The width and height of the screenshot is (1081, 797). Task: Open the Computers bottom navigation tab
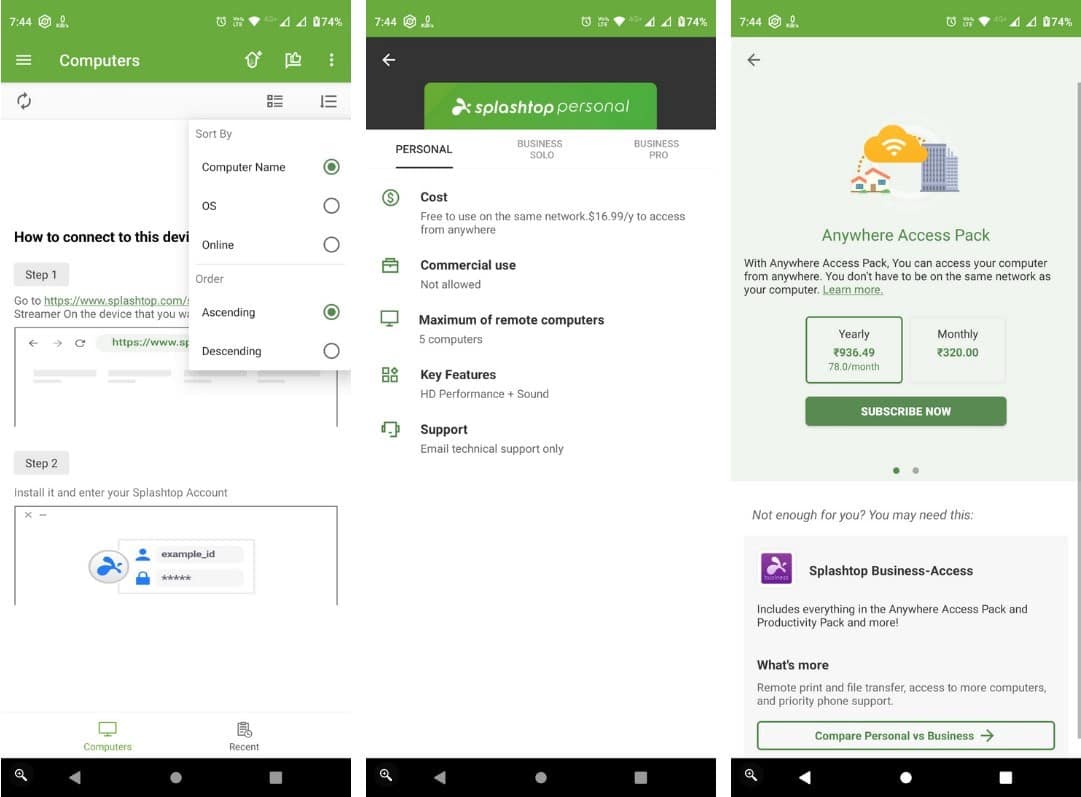(108, 736)
